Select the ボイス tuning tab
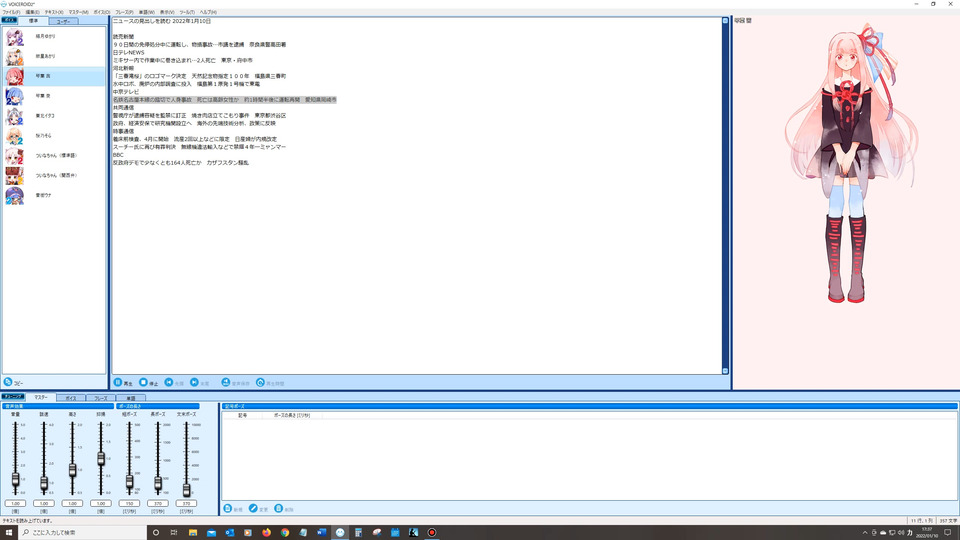Image resolution: width=960 pixels, height=540 pixels. (x=71, y=398)
